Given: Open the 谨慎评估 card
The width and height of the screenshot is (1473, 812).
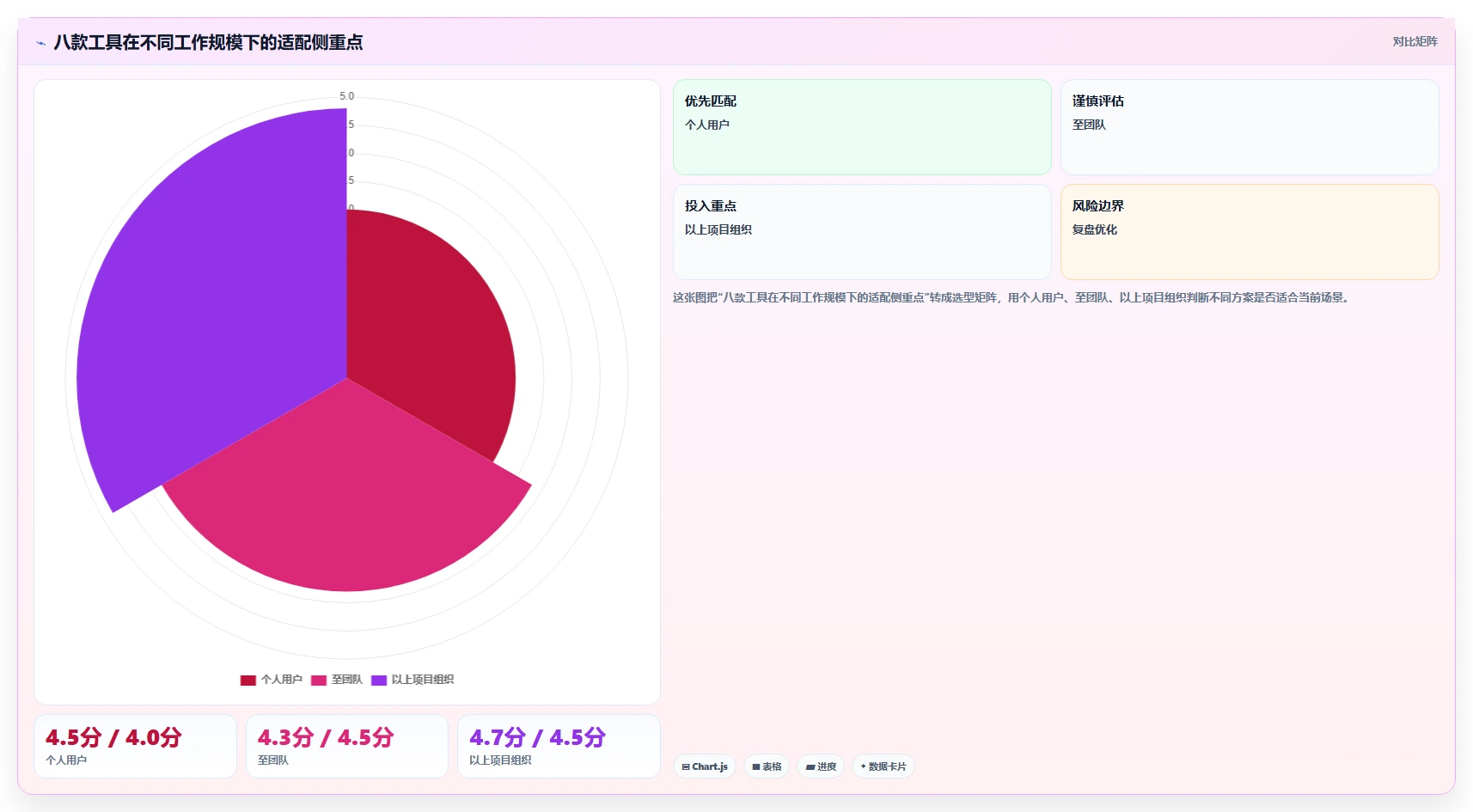Looking at the screenshot, I should click(1250, 127).
